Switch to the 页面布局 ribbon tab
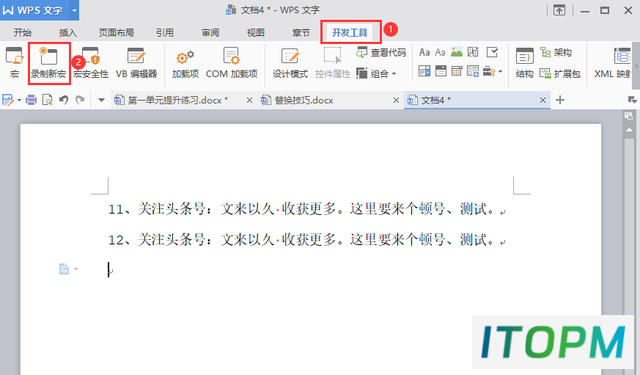 (116, 33)
